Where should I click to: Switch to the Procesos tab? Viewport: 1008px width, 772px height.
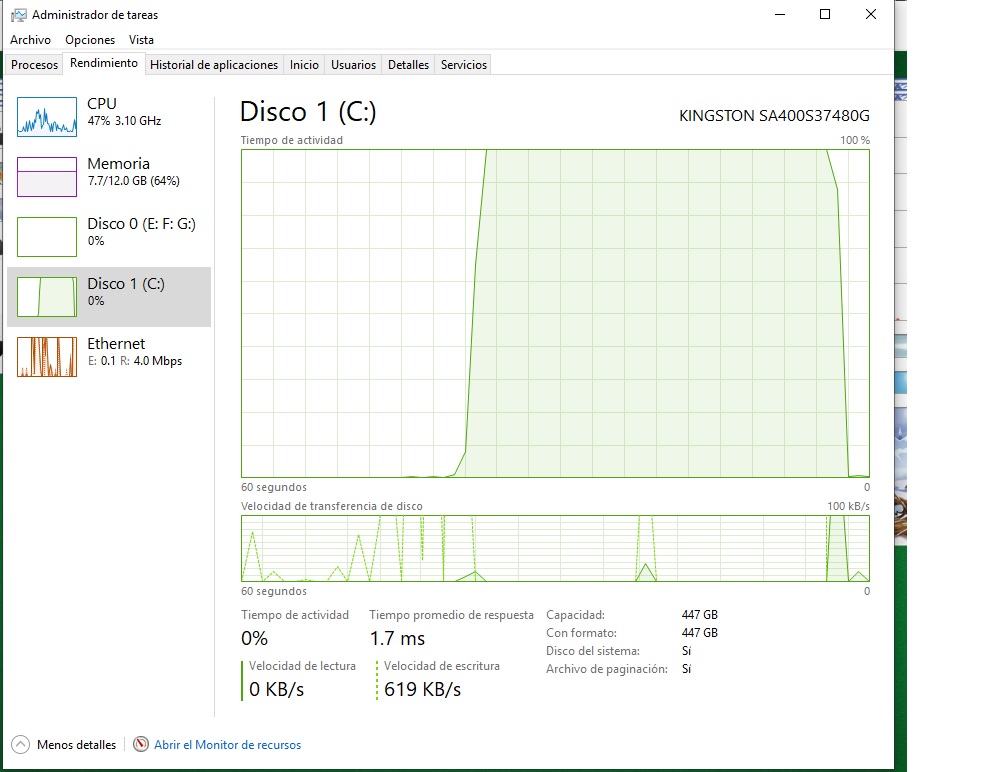35,65
